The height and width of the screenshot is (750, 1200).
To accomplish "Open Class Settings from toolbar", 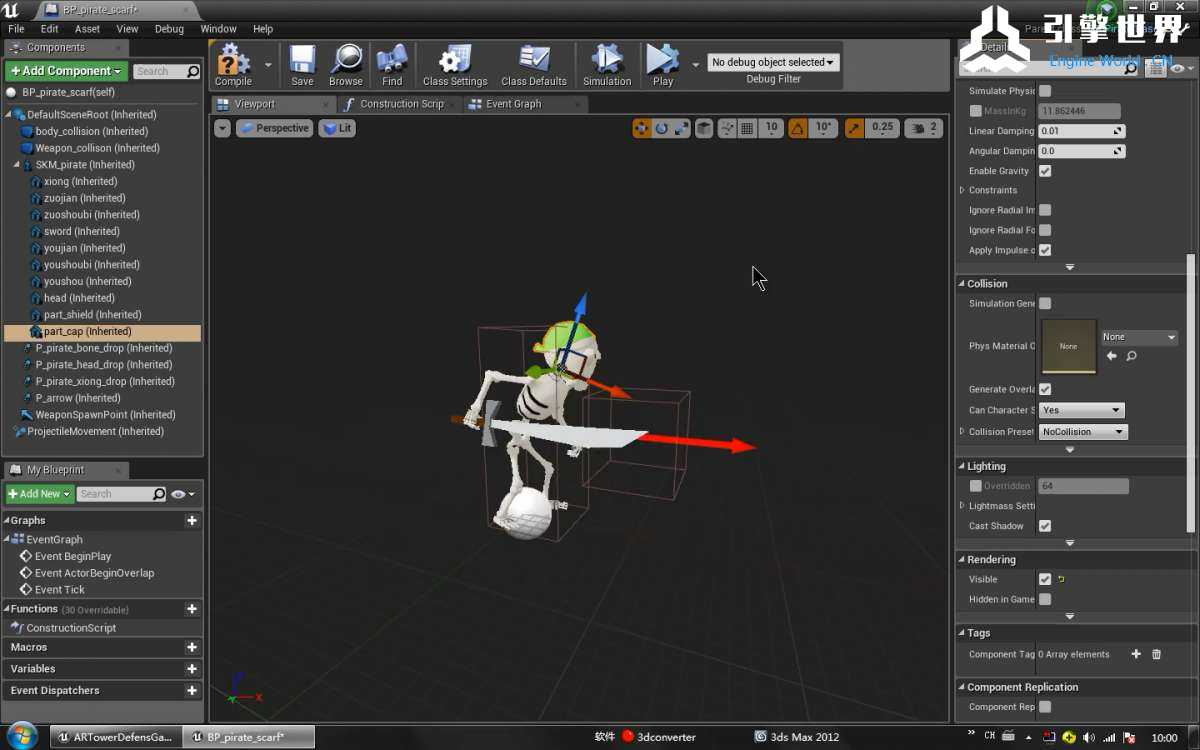I will coord(455,63).
